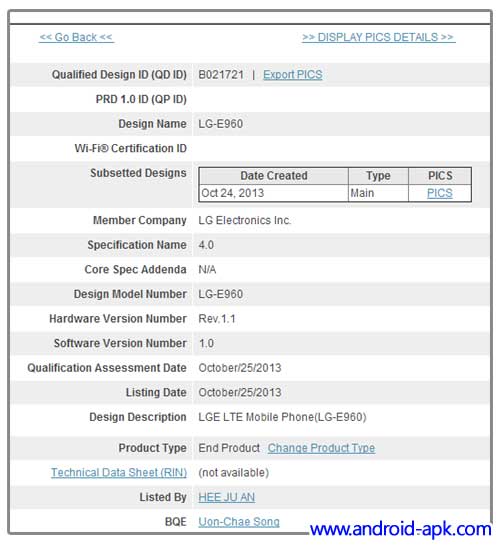
Task: Click the Design Name value LG-E960
Action: pyautogui.click(x=220, y=124)
